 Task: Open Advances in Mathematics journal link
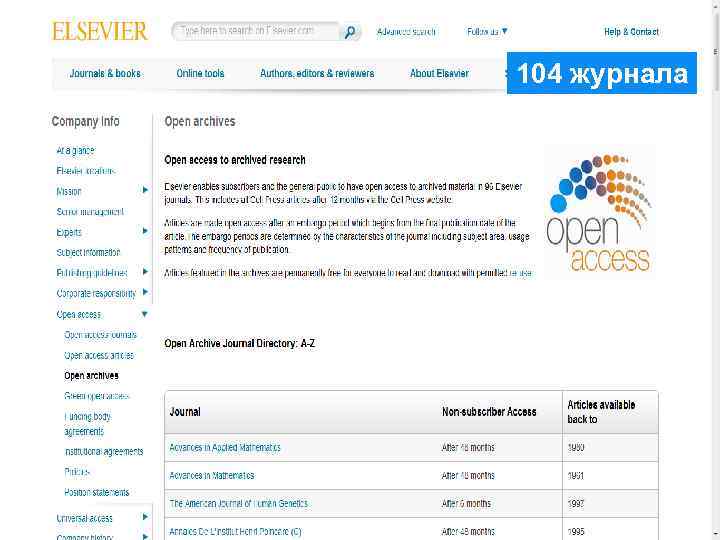tap(212, 475)
